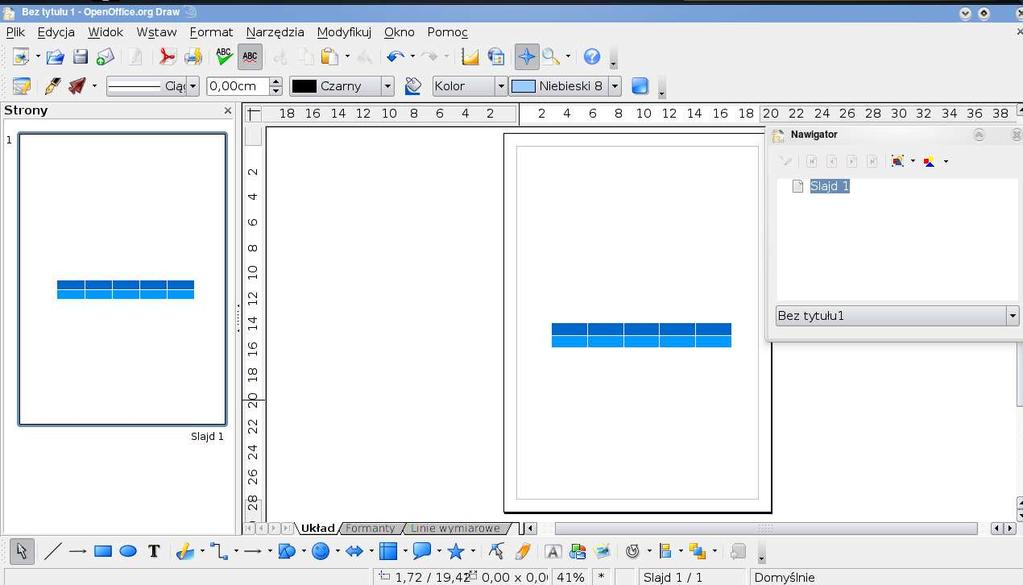
Task: Print the file with the printer icon
Action: [193, 57]
